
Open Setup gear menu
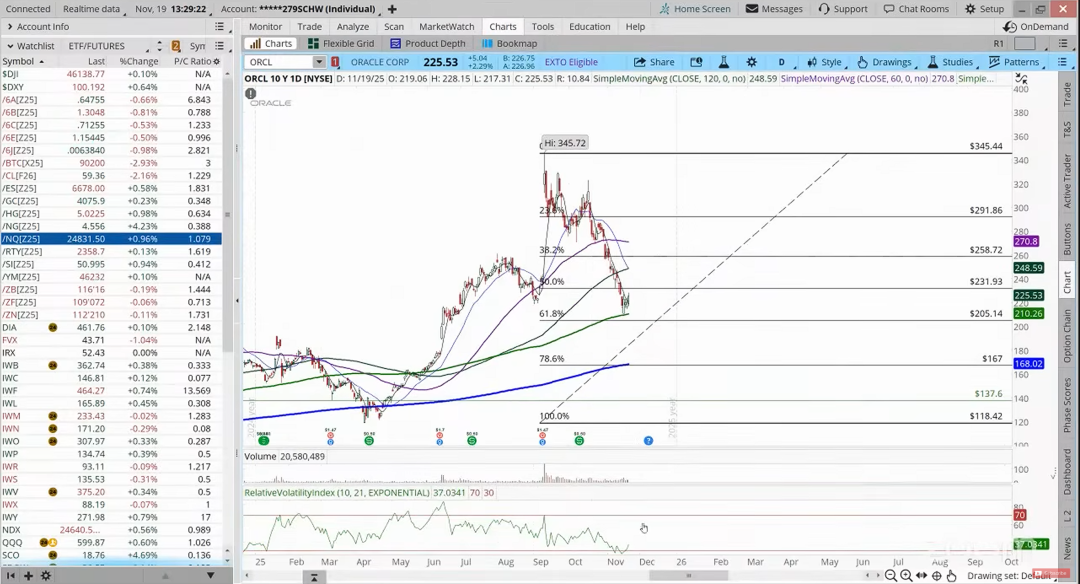(x=984, y=9)
